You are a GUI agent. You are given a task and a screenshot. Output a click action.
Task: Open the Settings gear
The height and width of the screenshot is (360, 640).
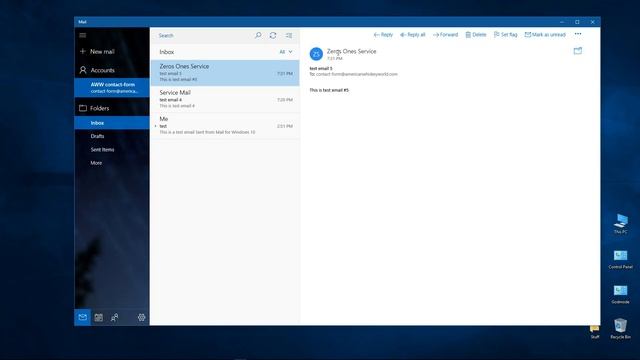pos(141,317)
